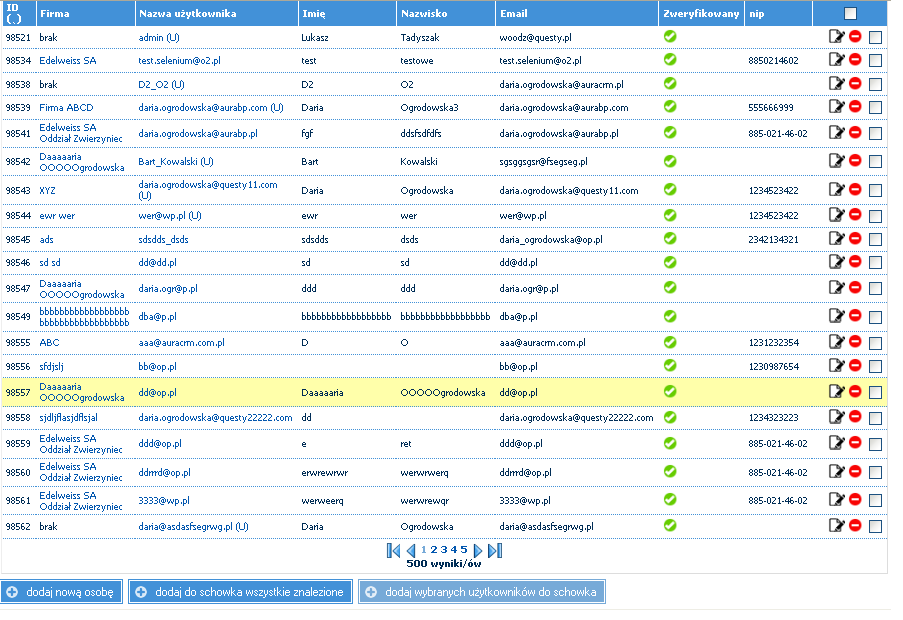Click 'dodaj nową osobę' button
Viewport: 903px width, 620px height.
tap(62, 592)
